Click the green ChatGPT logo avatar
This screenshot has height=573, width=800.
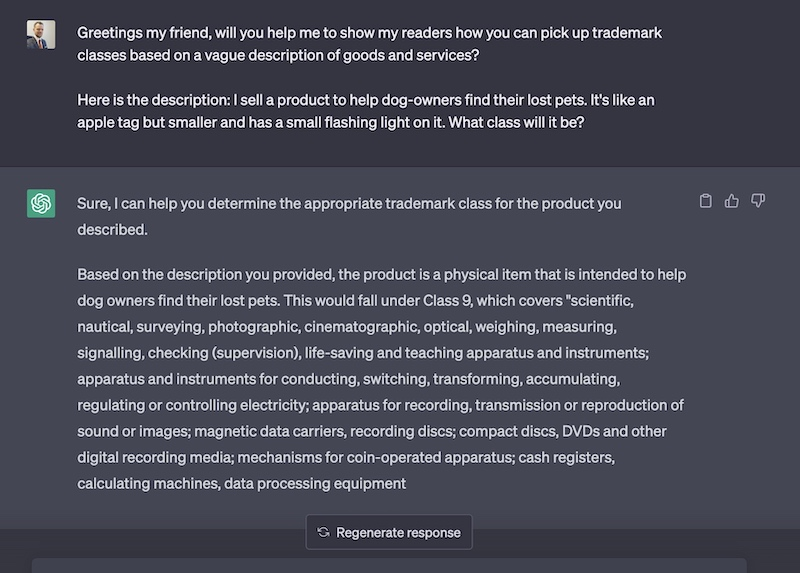41,204
